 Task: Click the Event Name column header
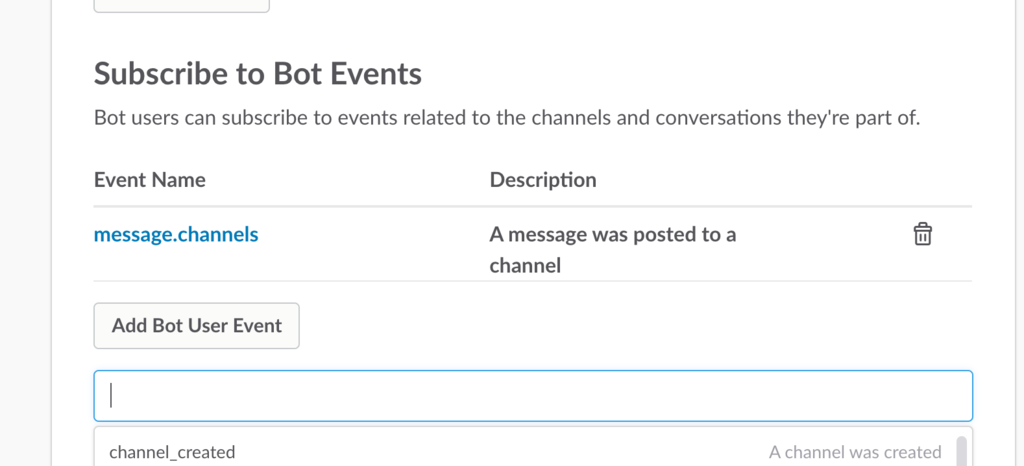coord(150,179)
